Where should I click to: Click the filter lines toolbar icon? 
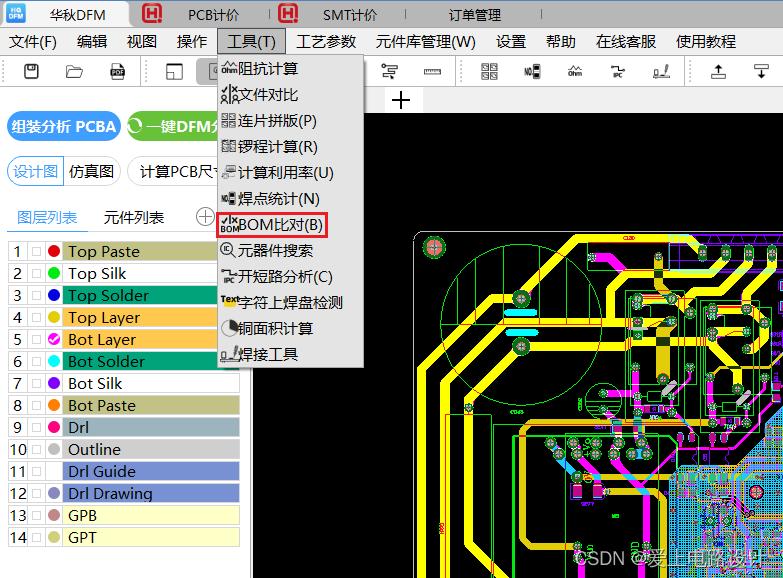(390, 71)
